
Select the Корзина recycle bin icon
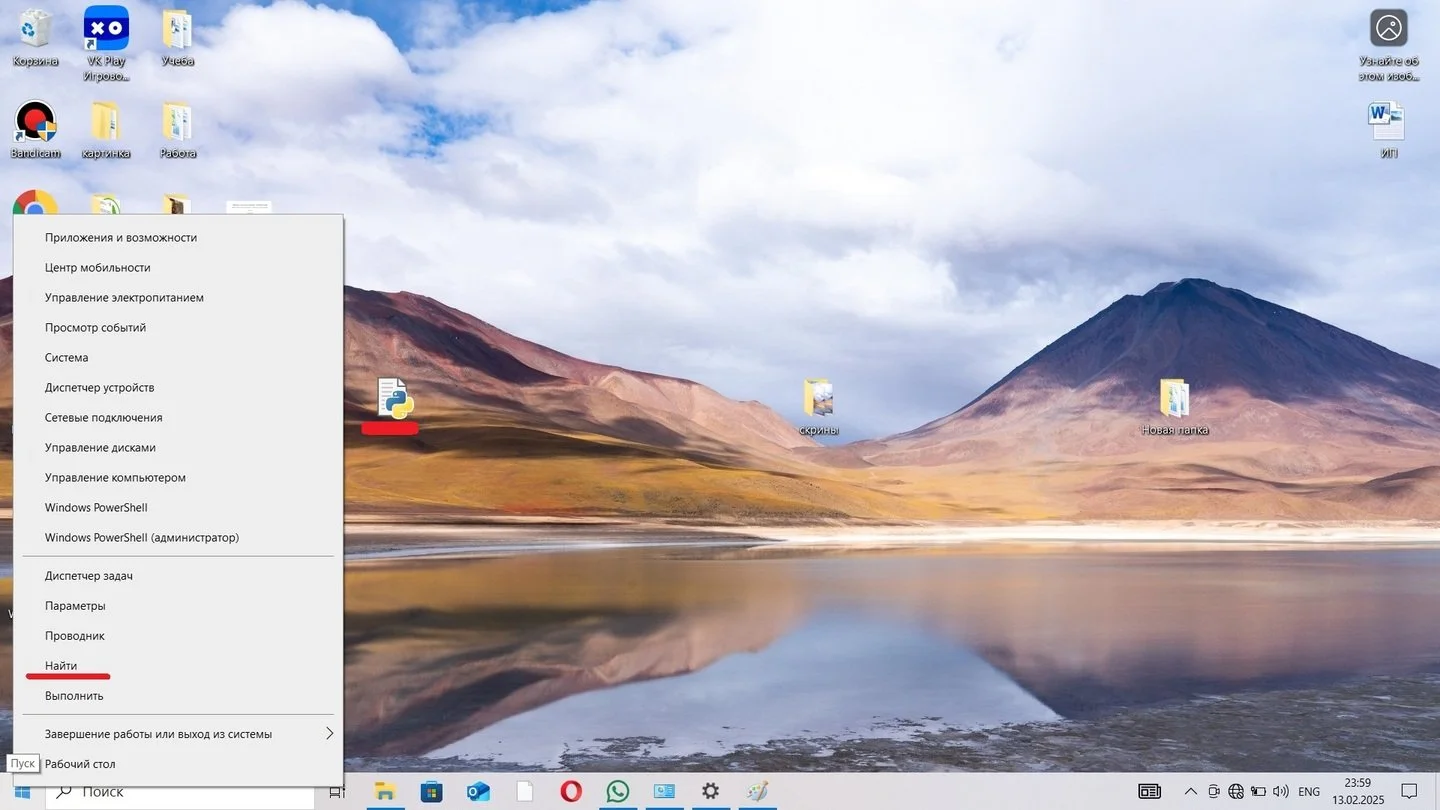point(35,37)
